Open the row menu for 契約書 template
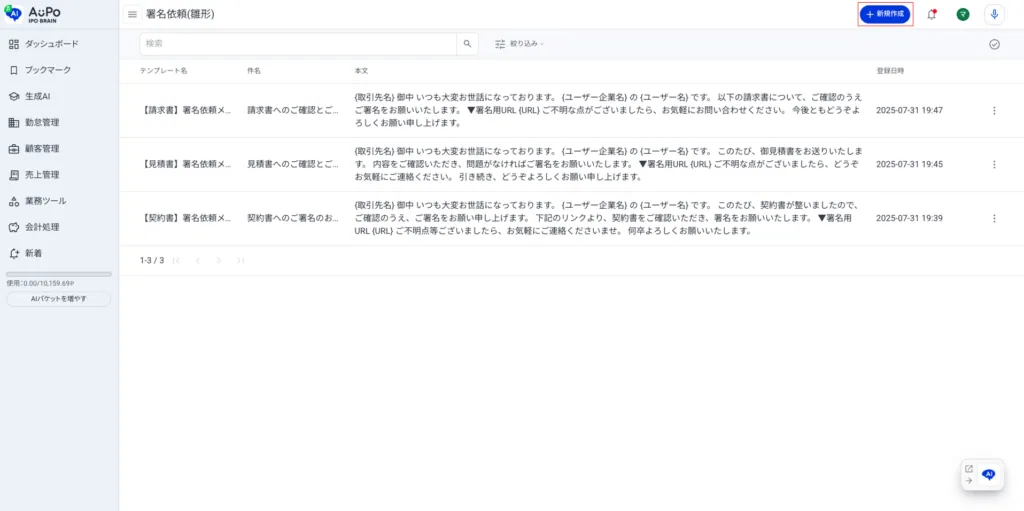Image resolution: width=1024 pixels, height=511 pixels. [x=994, y=218]
